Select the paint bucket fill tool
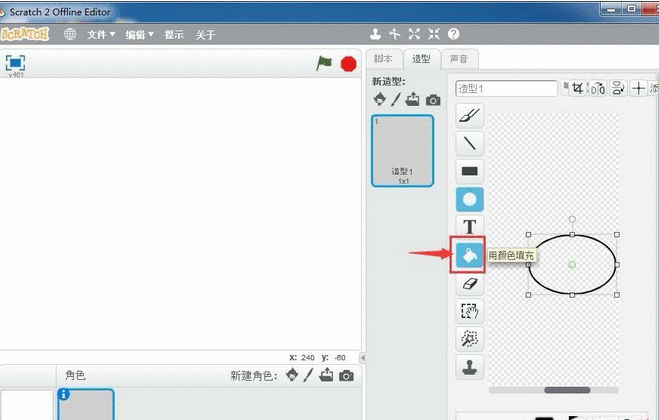Screen dimensions: 659x420 click(x=469, y=256)
